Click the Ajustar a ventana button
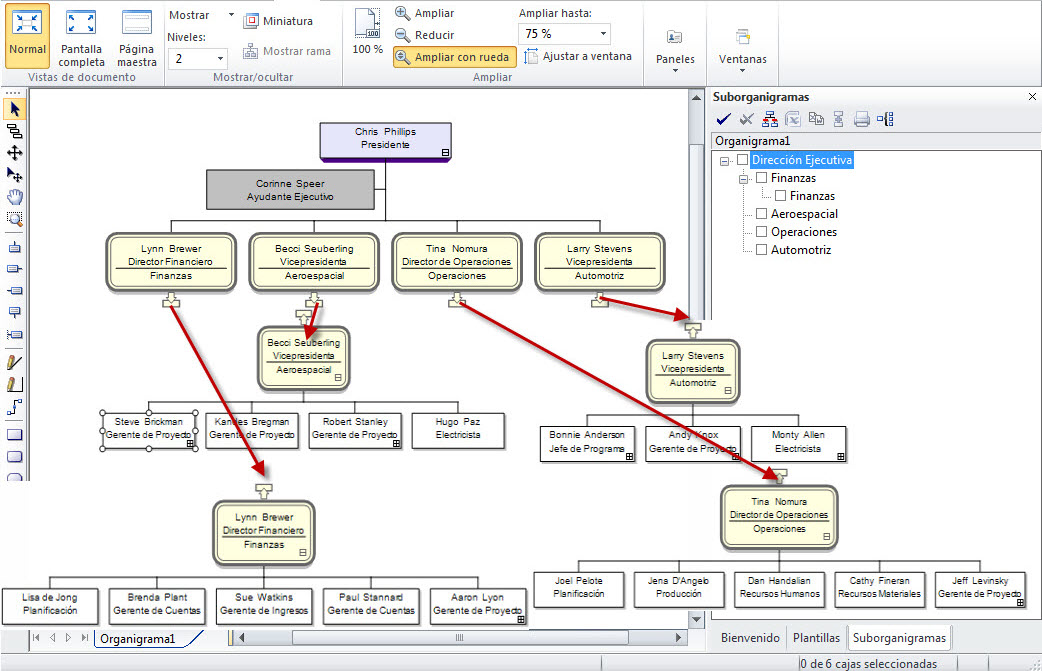The height and width of the screenshot is (671, 1042). coord(578,56)
